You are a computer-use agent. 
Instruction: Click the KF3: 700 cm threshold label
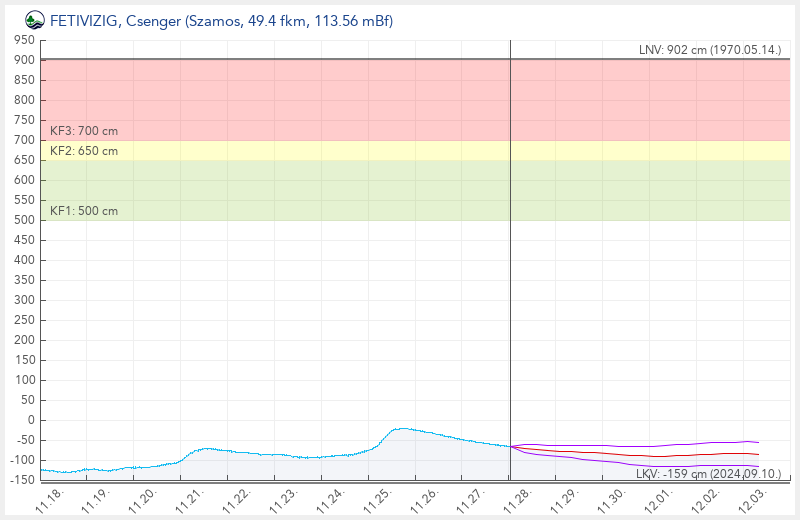[x=84, y=131]
